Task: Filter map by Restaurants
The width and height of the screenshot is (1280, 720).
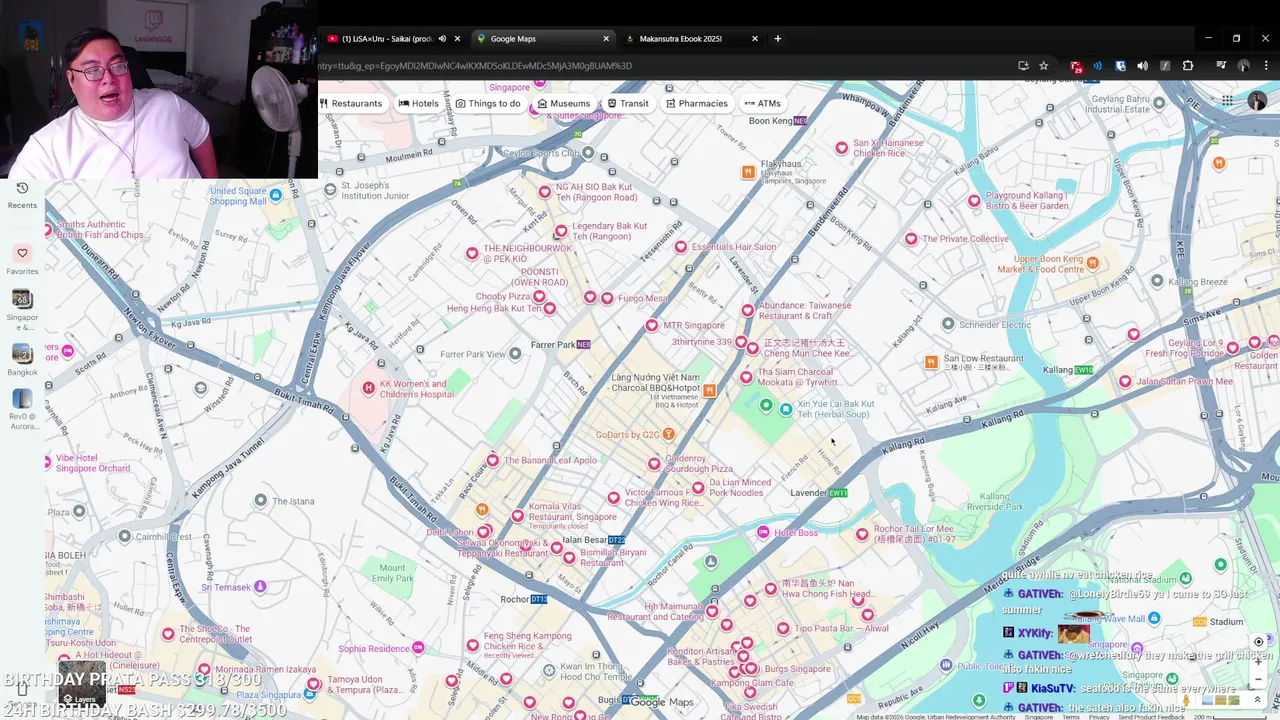Action: pos(351,103)
